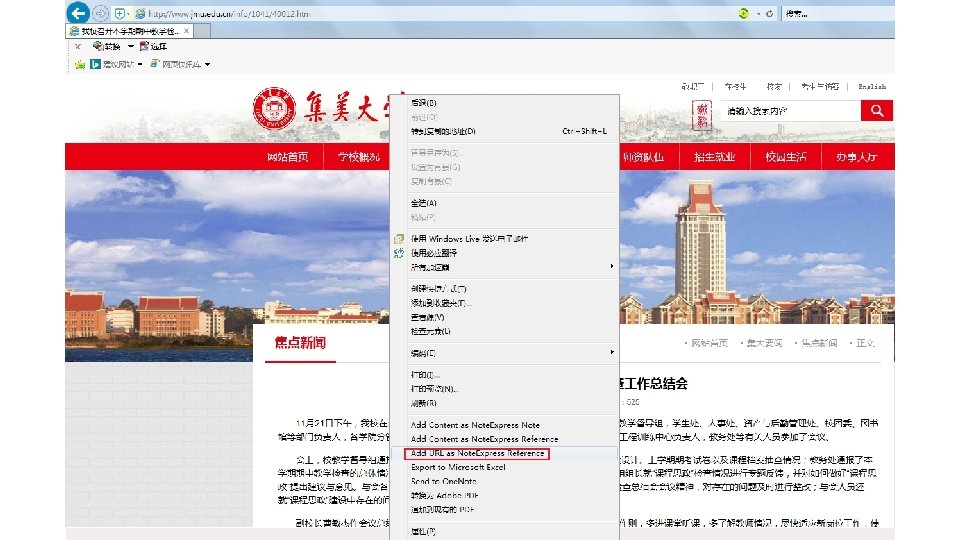Viewport: 960px width, 540px height.
Task: Click the web slice gallery icon
Action: tap(155, 64)
